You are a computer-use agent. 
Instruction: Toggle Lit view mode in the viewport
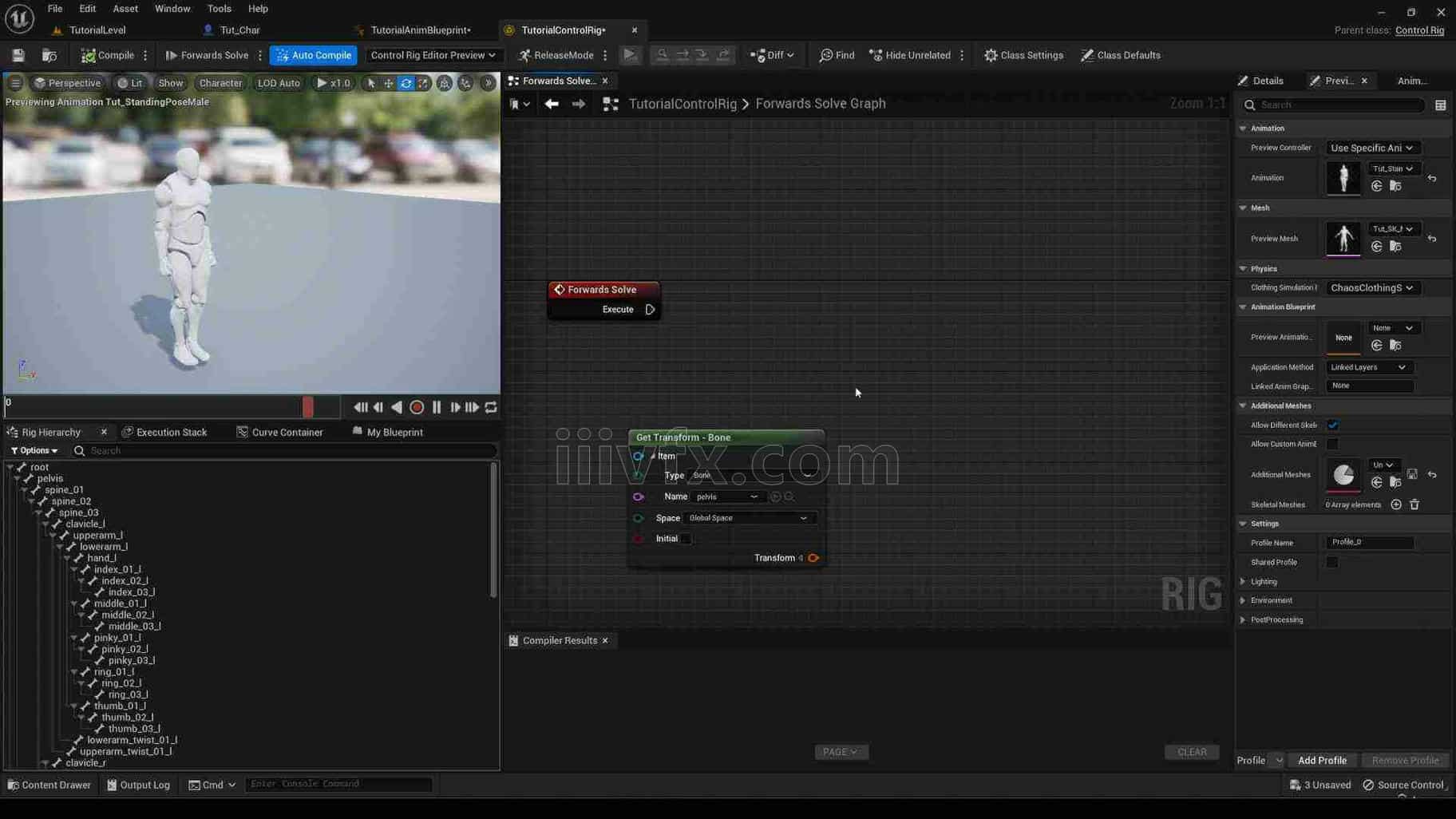pyautogui.click(x=130, y=83)
